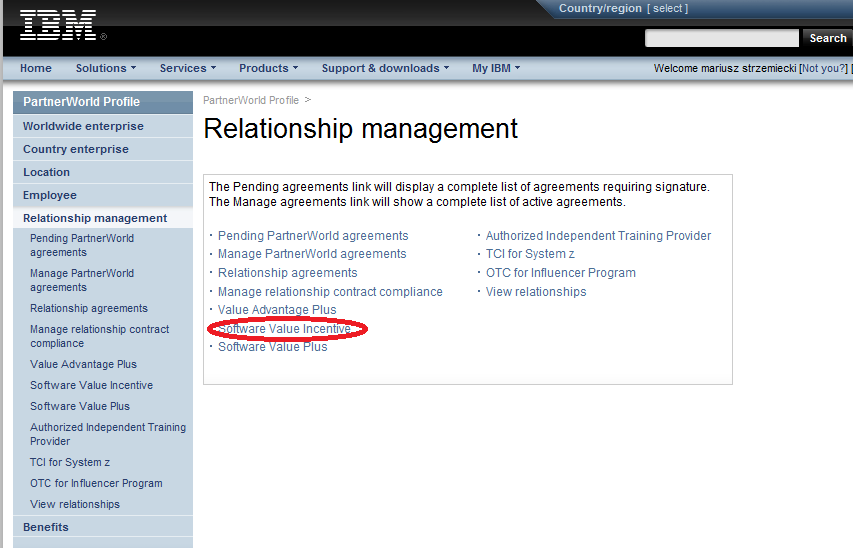Open Manage PartnerWorld agreements main link
The width and height of the screenshot is (853, 548).
tap(312, 254)
